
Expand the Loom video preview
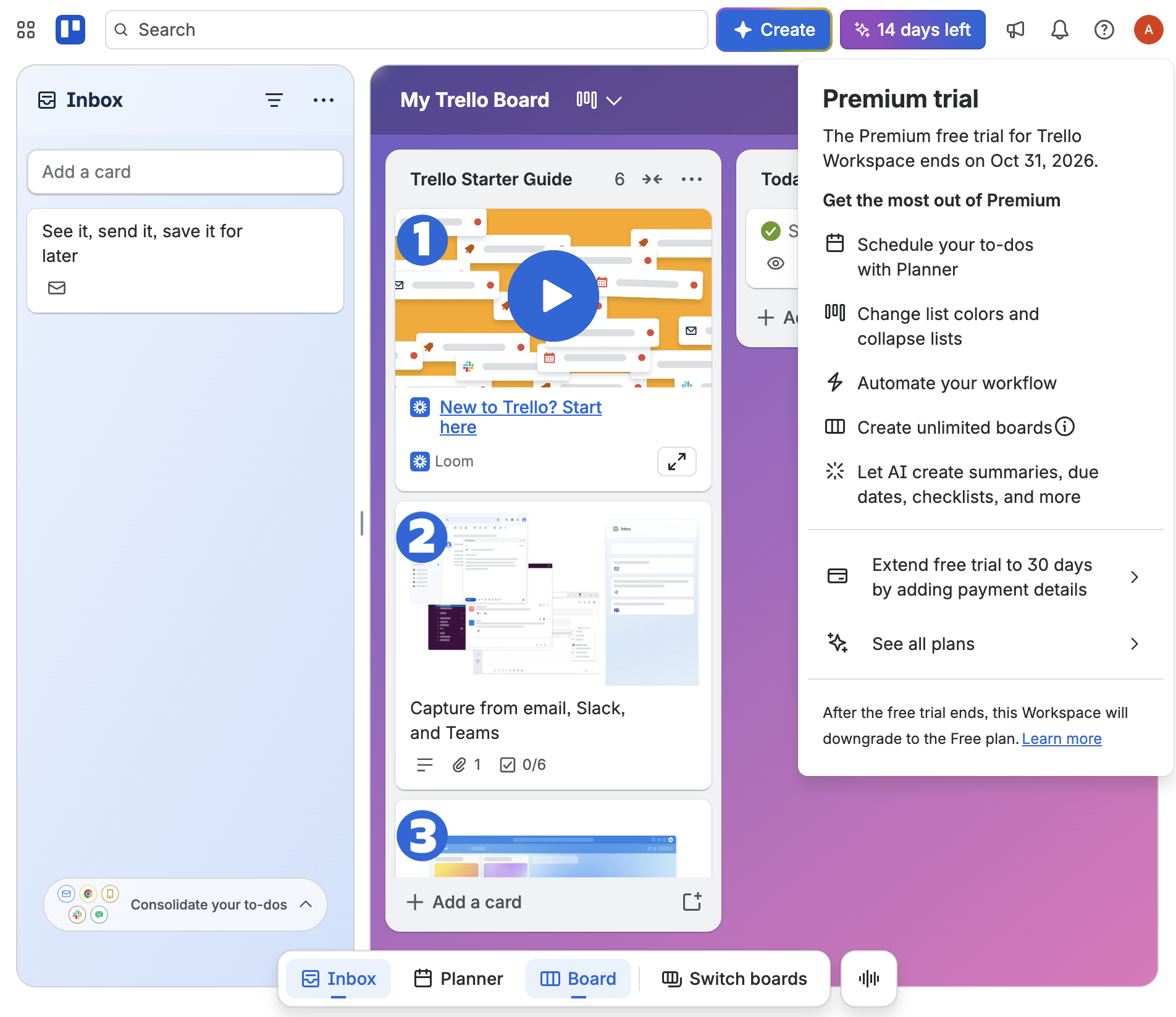click(677, 462)
